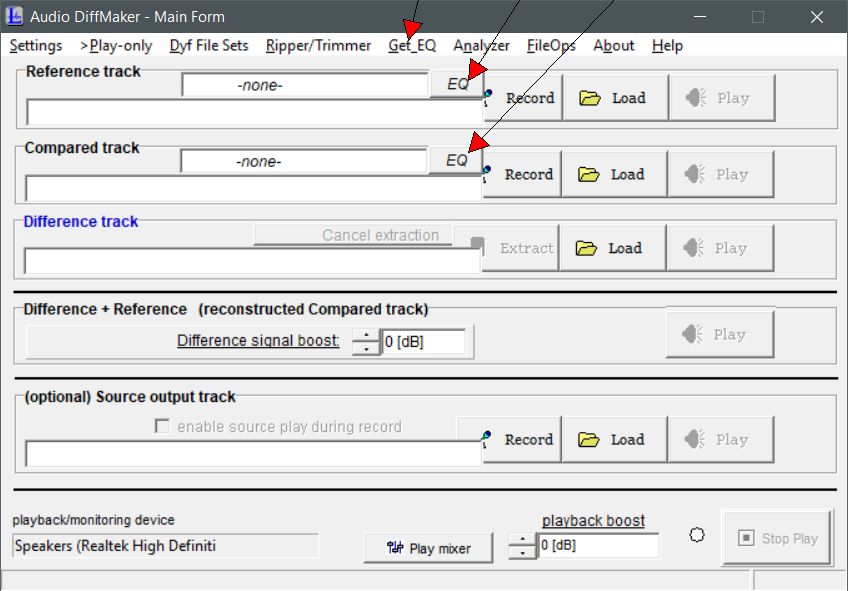Image resolution: width=848 pixels, height=591 pixels.
Task: Open the Ripper/Trimmer menu
Action: (x=318, y=45)
